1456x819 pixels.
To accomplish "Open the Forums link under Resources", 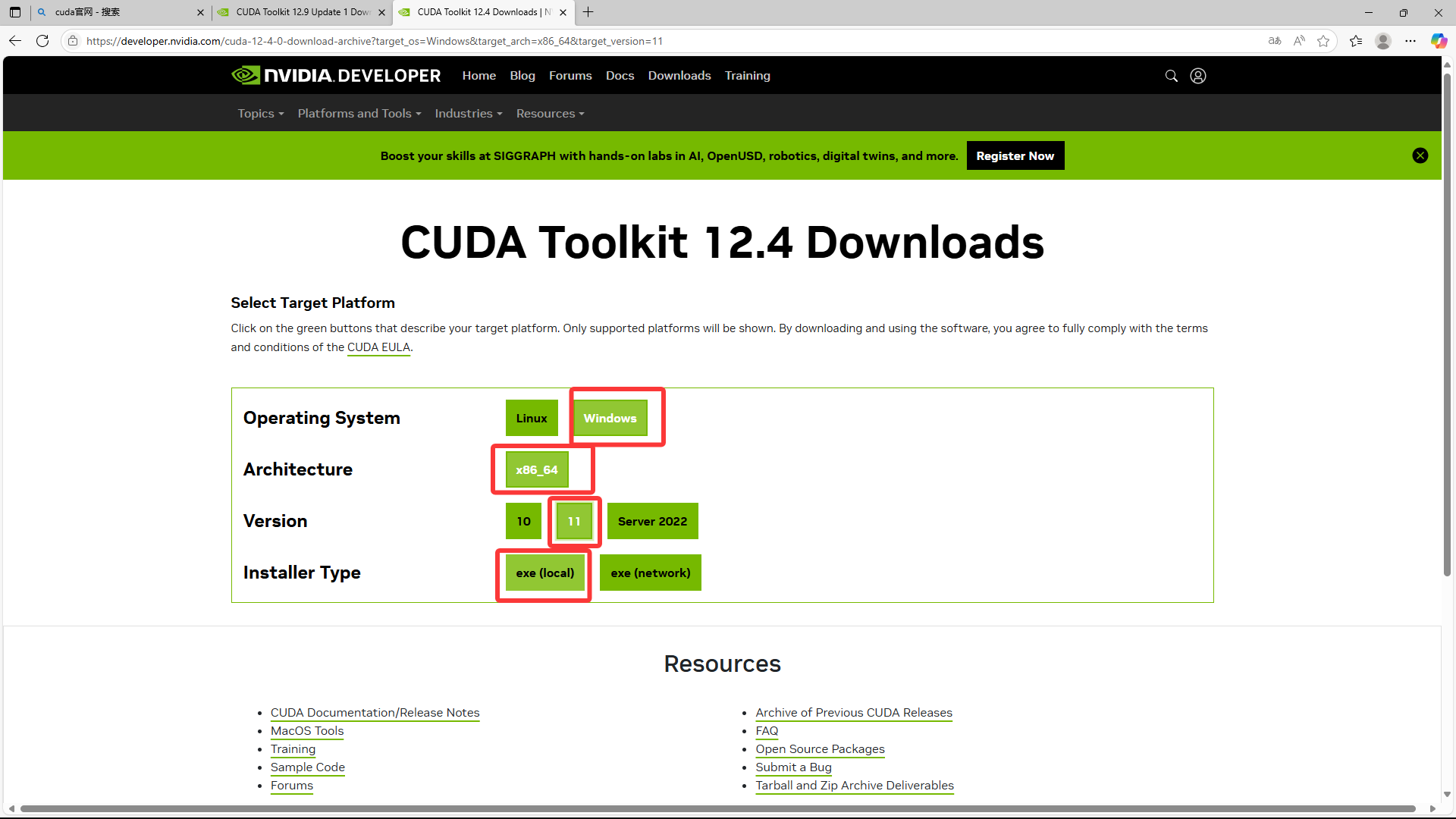I will click(292, 786).
